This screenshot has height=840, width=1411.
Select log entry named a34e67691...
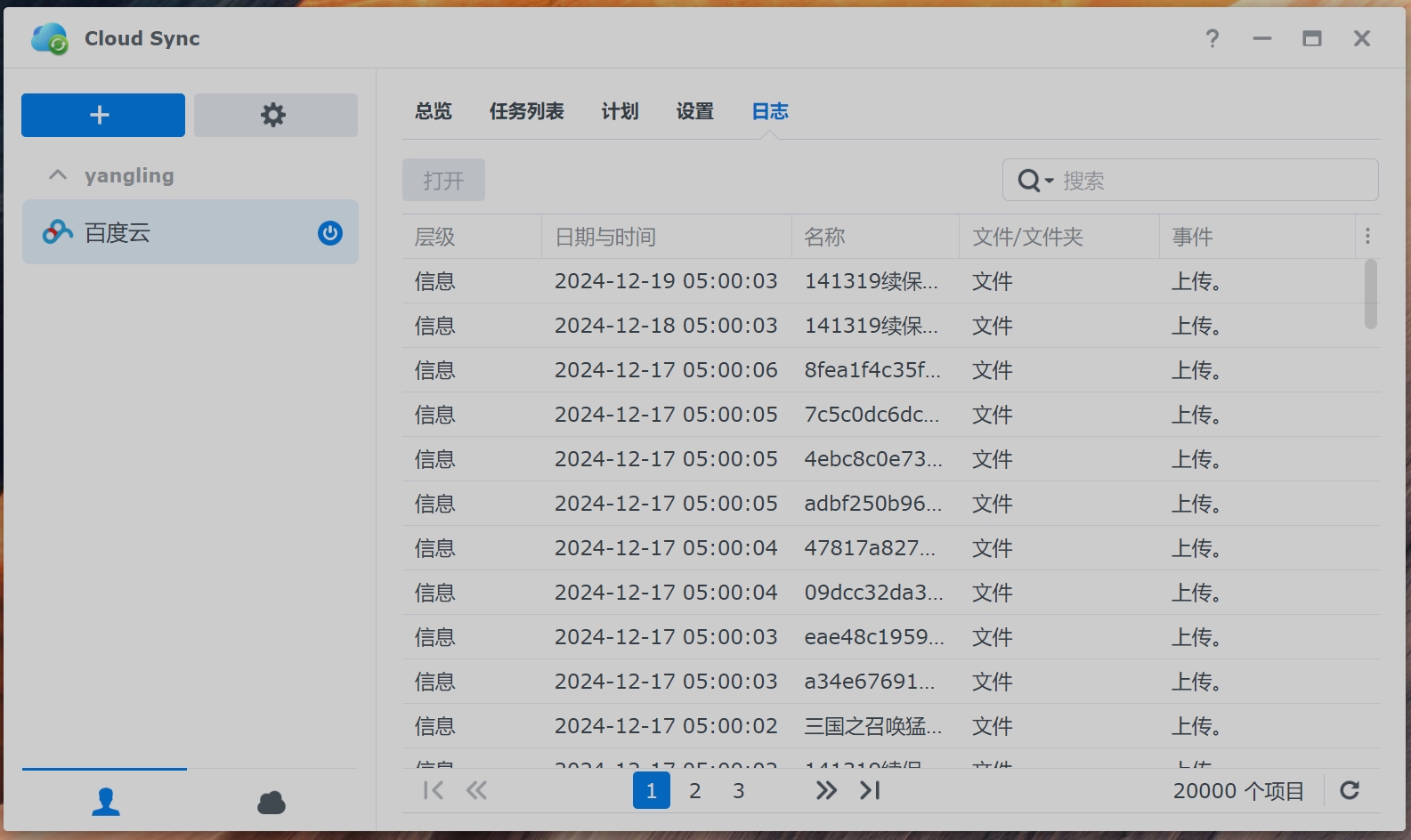pos(891,682)
